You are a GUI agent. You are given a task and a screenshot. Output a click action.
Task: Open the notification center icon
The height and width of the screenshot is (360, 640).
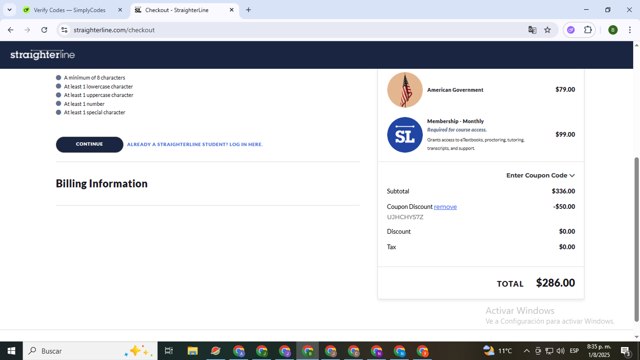point(625,351)
